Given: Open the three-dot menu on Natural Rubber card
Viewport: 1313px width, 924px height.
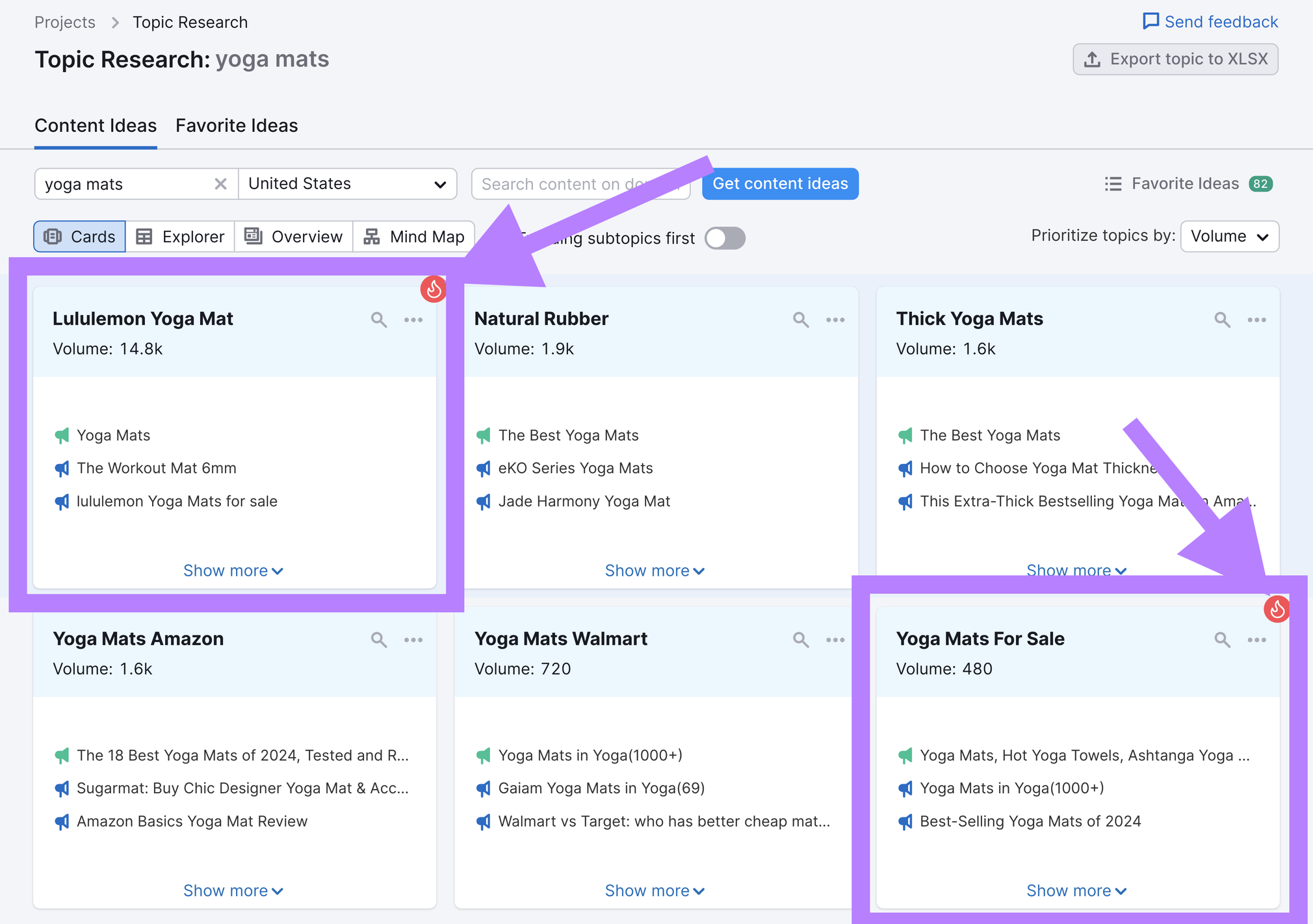Looking at the screenshot, I should [x=835, y=319].
